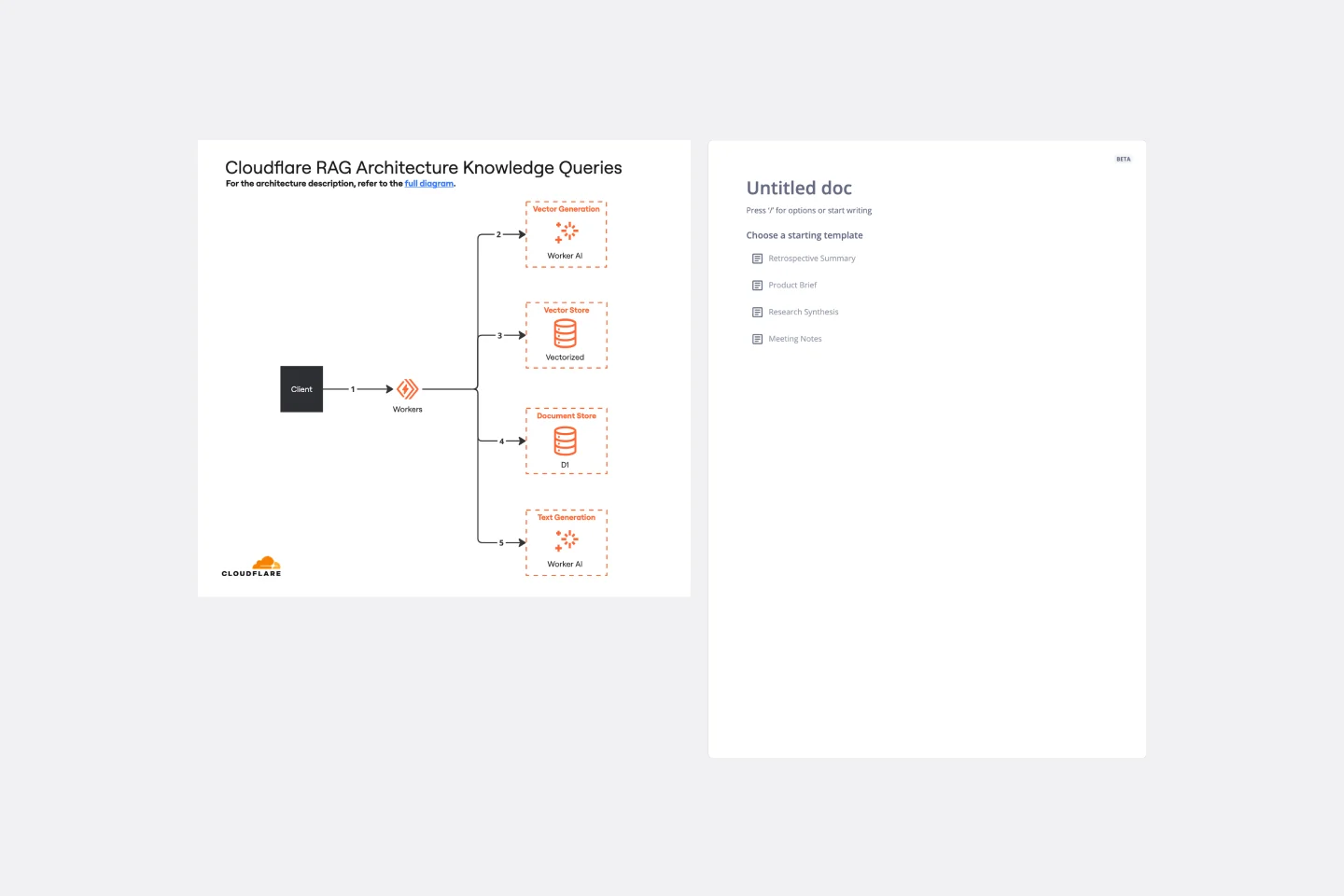Click step number 5 on the connector

pyautogui.click(x=501, y=543)
